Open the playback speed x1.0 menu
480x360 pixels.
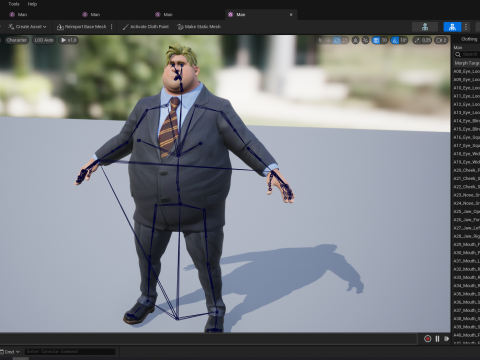[x=69, y=40]
